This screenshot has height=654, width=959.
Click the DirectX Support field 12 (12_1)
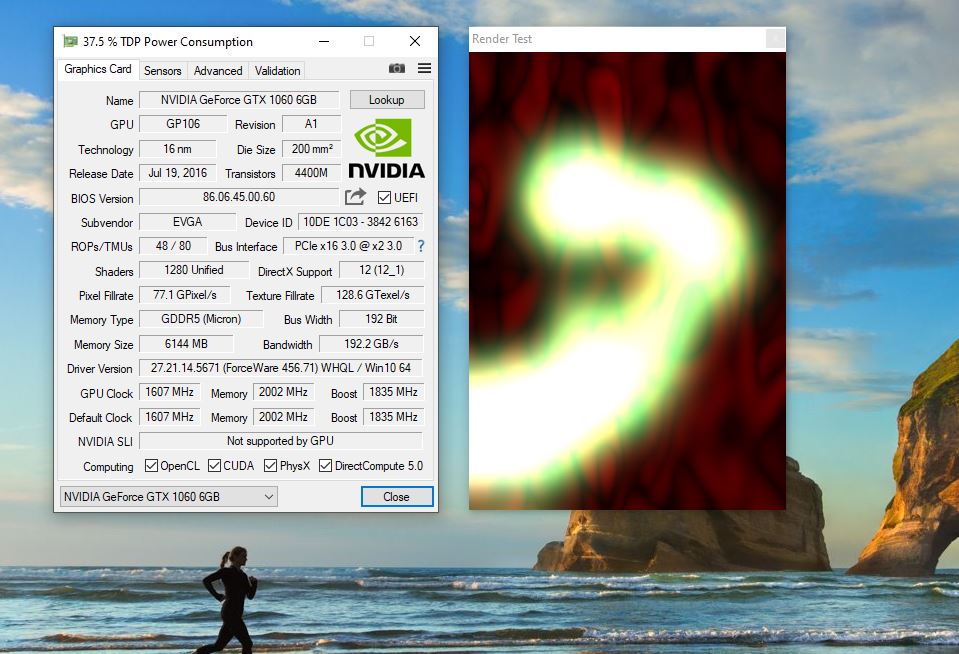[382, 270]
